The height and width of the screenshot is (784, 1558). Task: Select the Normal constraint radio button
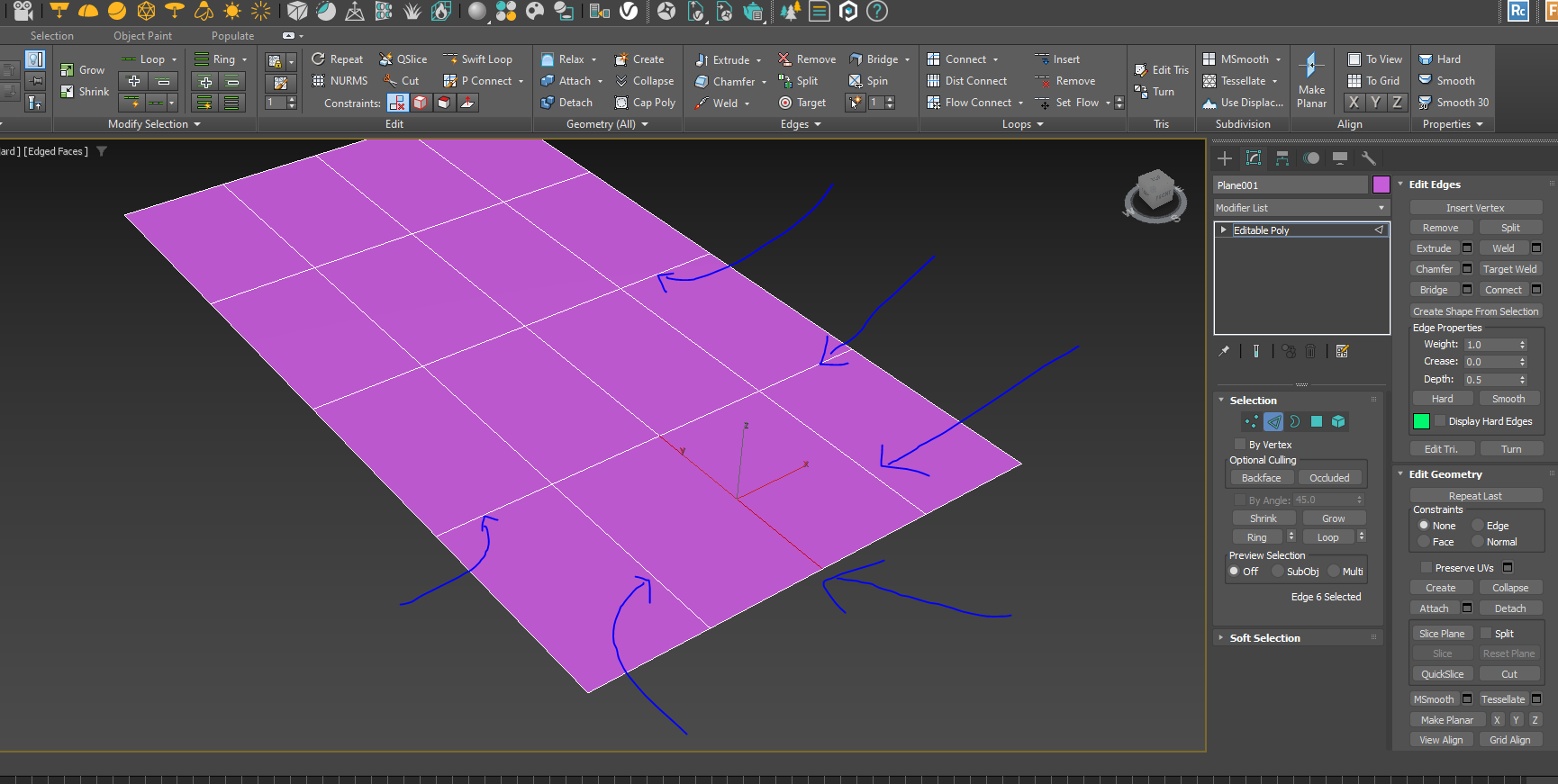[1478, 542]
